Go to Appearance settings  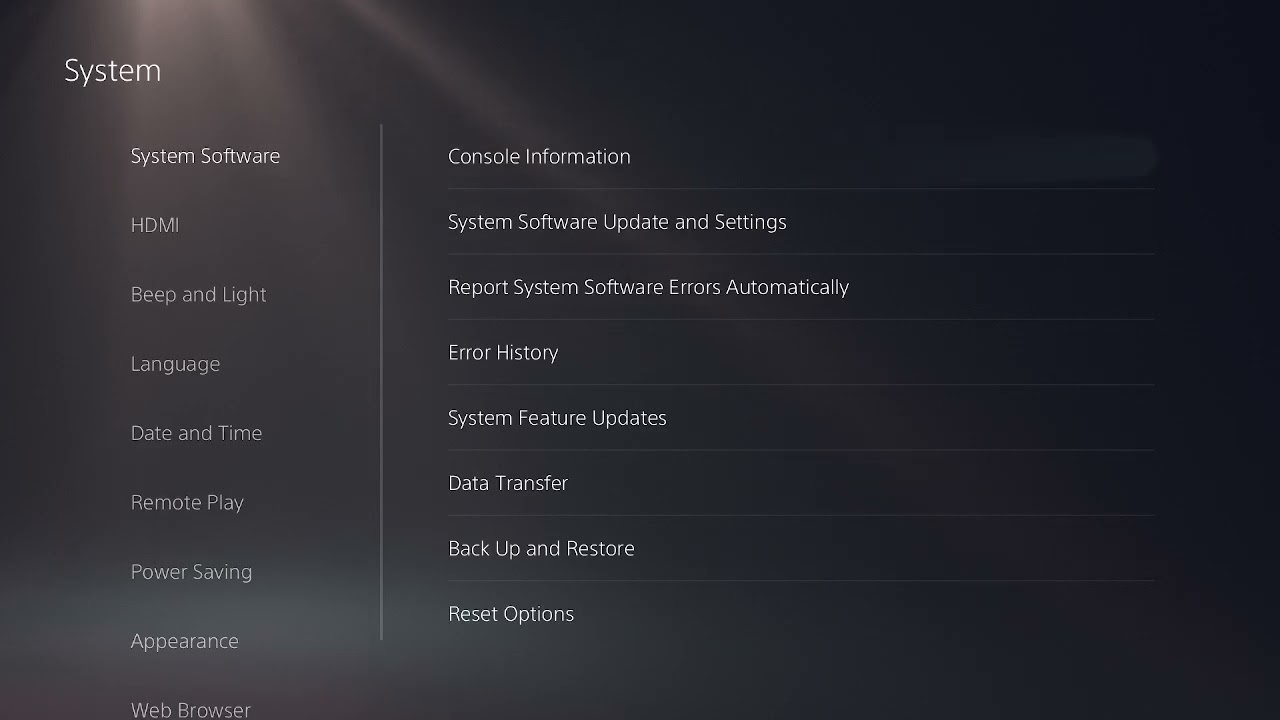pos(184,641)
